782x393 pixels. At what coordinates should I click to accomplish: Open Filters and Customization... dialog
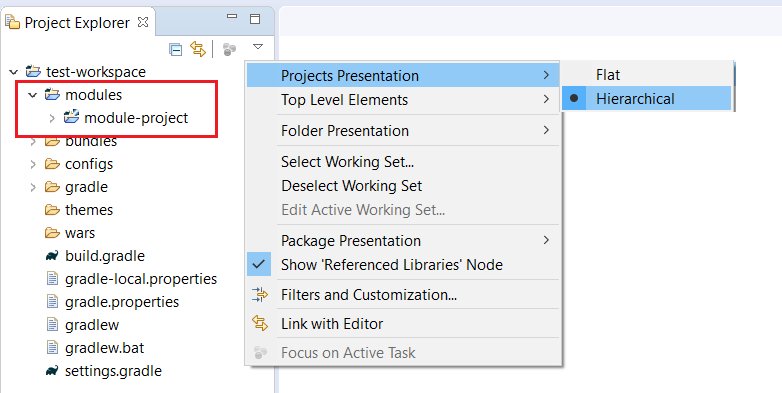[x=403, y=295]
